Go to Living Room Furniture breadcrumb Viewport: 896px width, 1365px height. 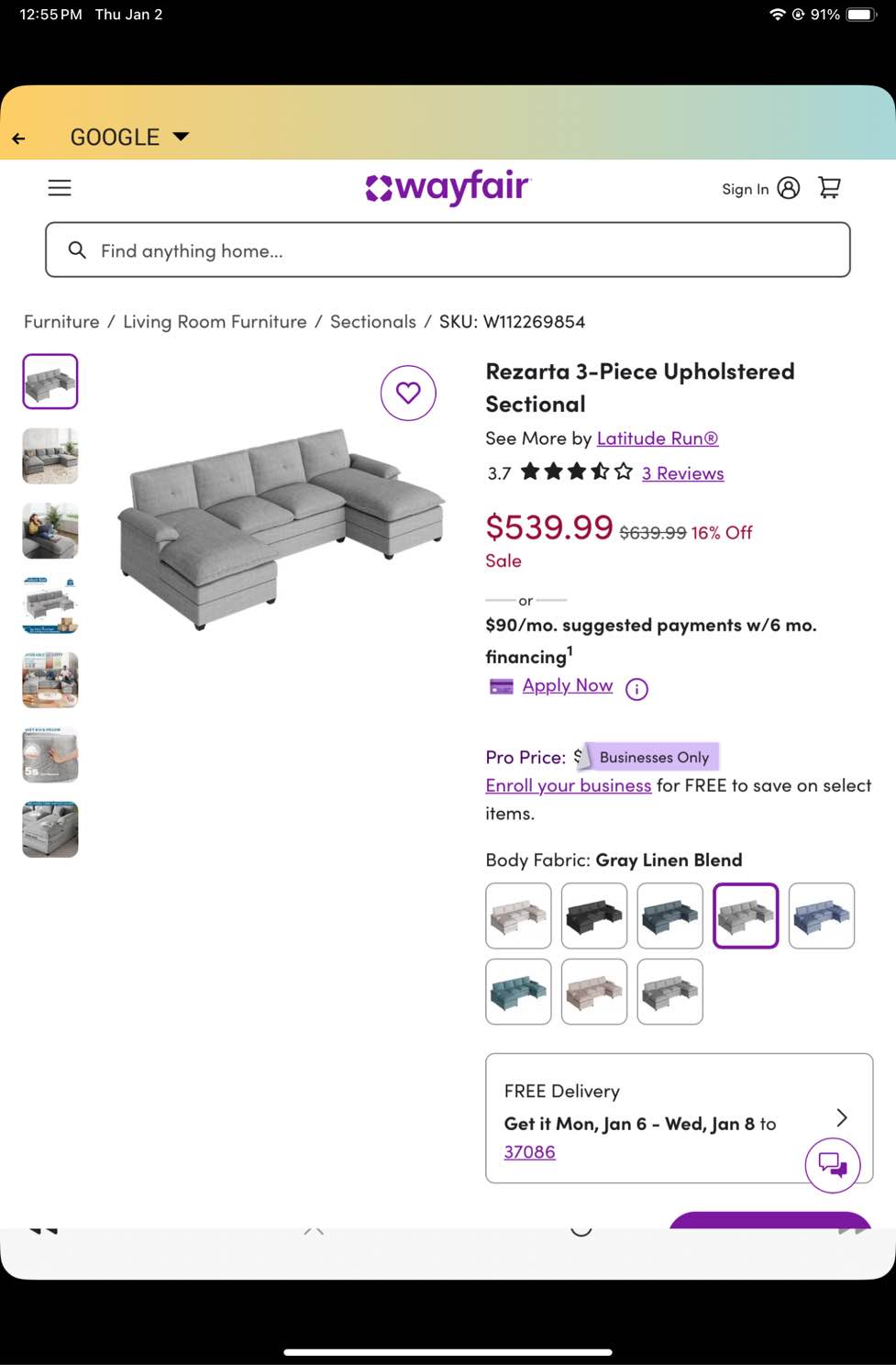[215, 321]
